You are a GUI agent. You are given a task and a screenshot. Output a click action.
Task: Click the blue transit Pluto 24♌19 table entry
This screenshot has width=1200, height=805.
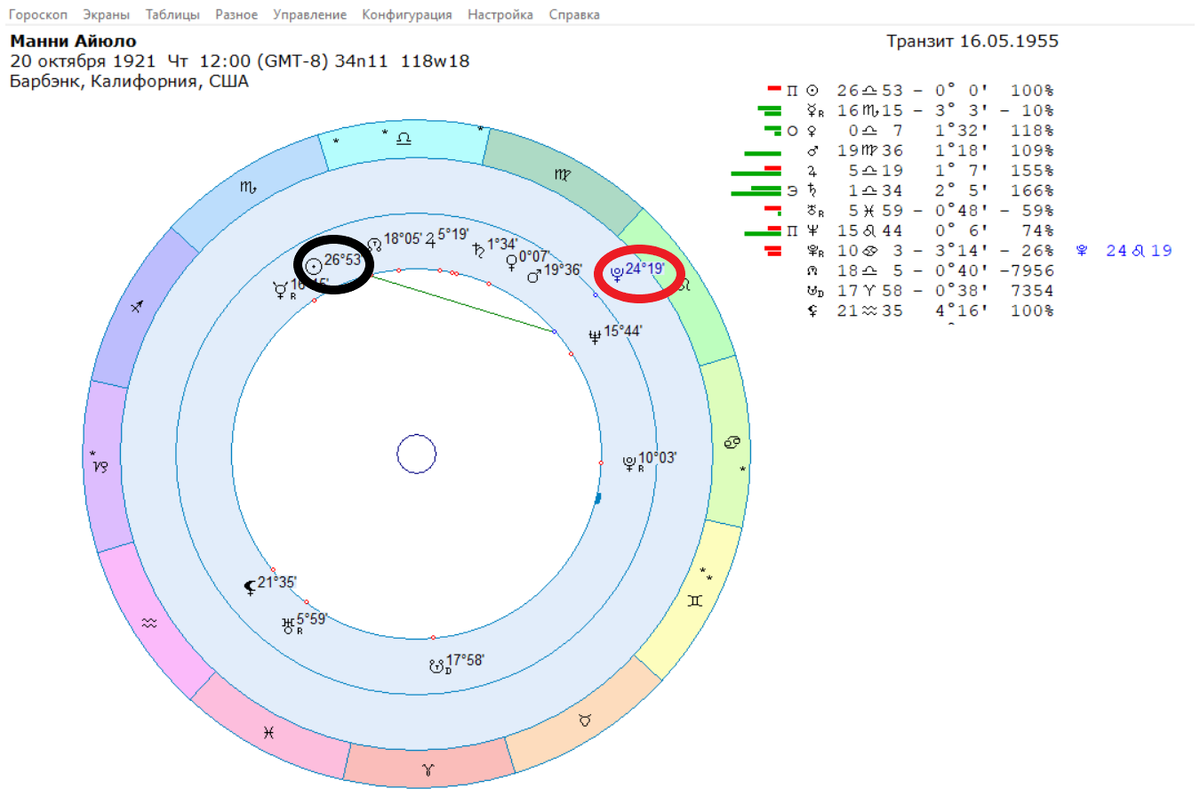click(x=1125, y=251)
